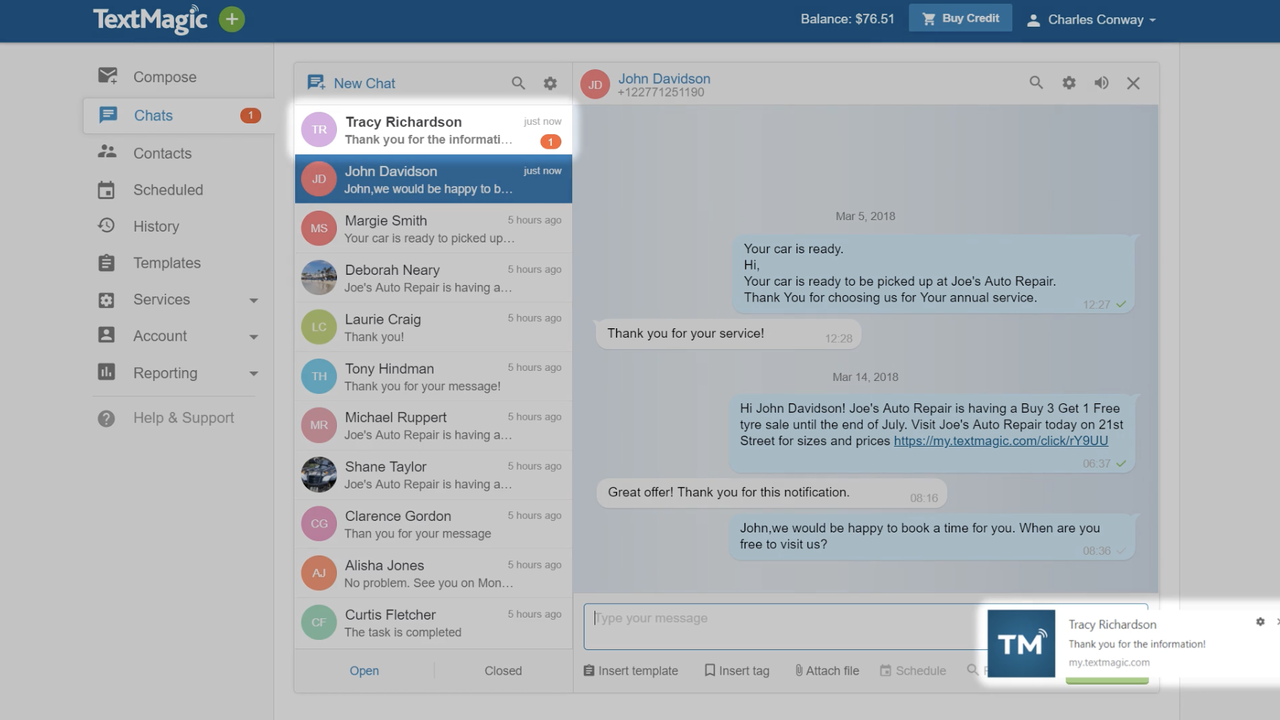1280x720 pixels.
Task: Open the Templates sidebar icon
Action: coord(107,262)
